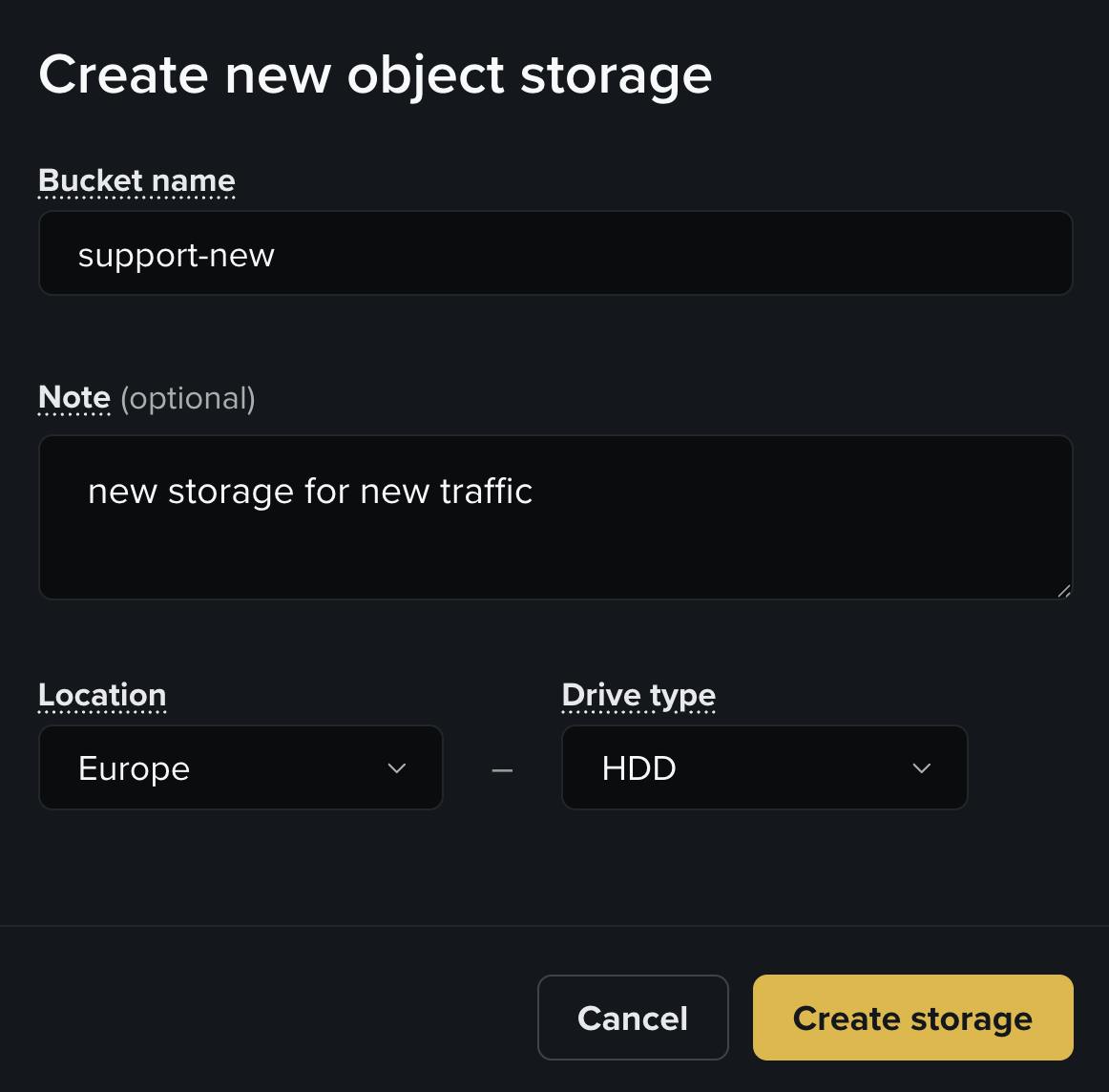Focus the Bucket name input field

pyautogui.click(x=555, y=254)
